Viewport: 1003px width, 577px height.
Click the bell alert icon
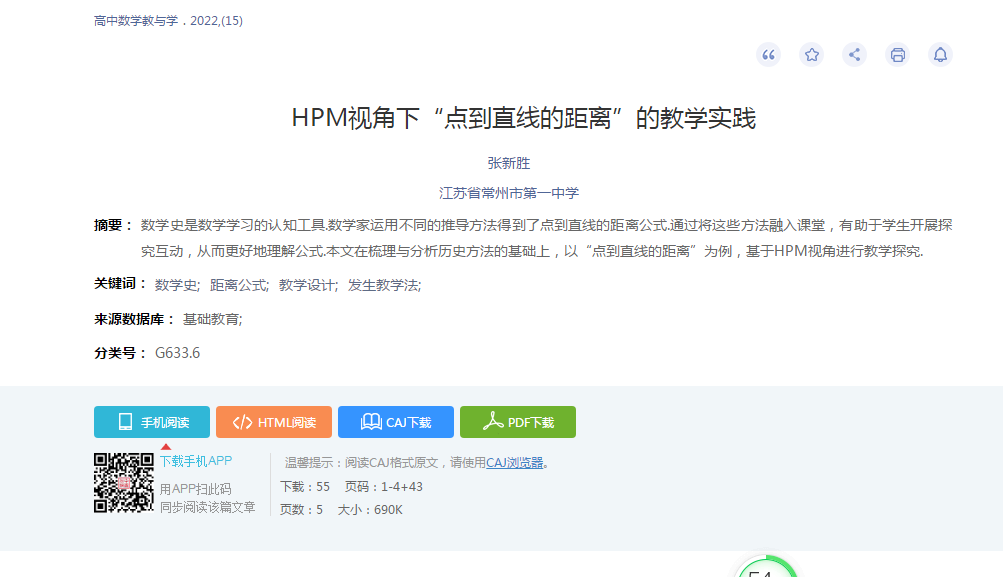click(940, 55)
